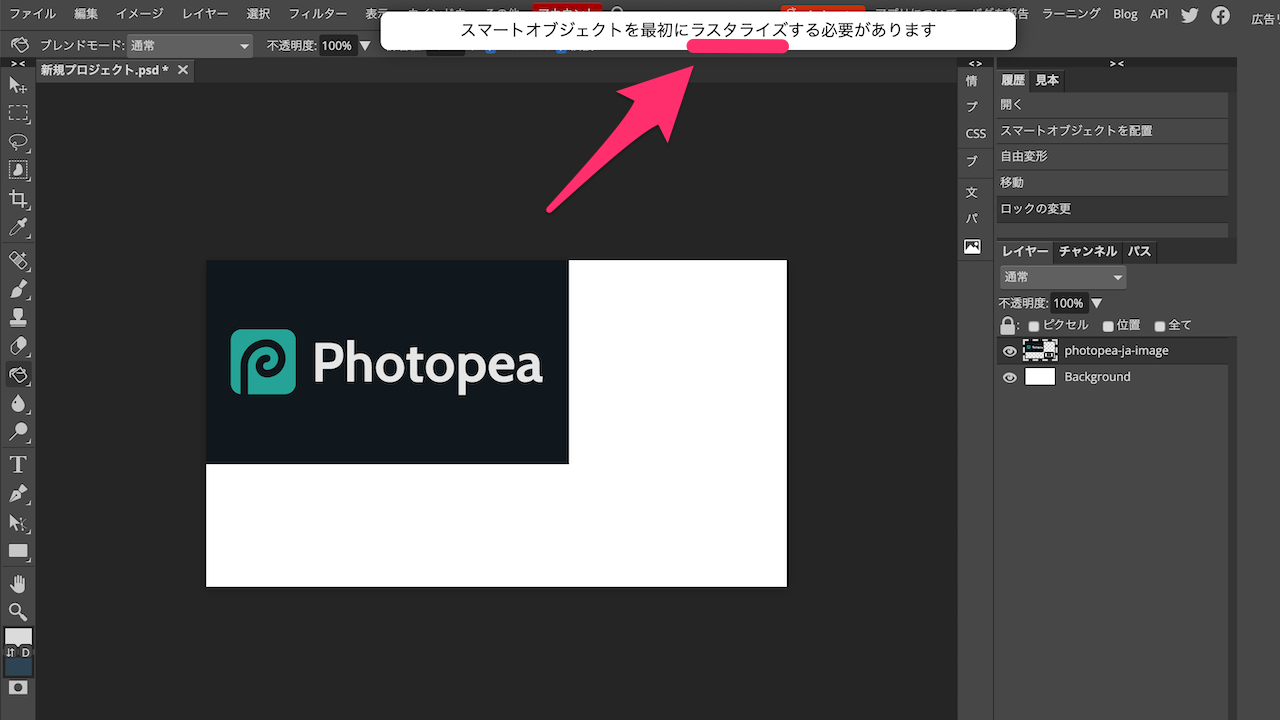Select the Brush tool

click(x=18, y=290)
